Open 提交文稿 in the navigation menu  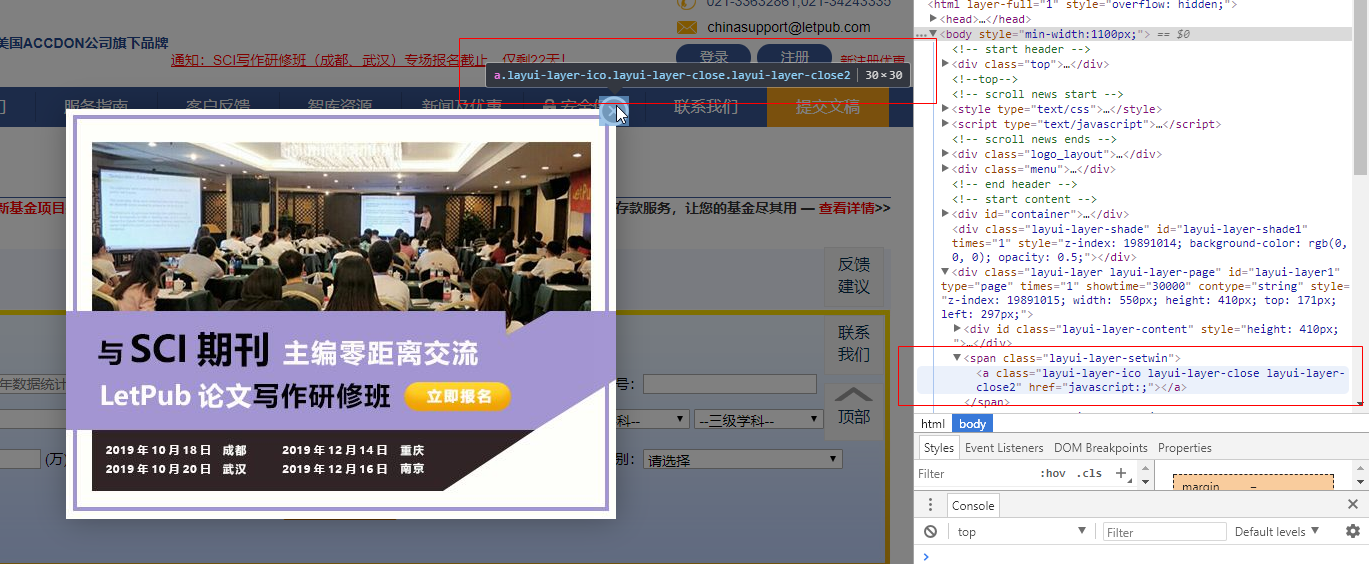point(828,107)
